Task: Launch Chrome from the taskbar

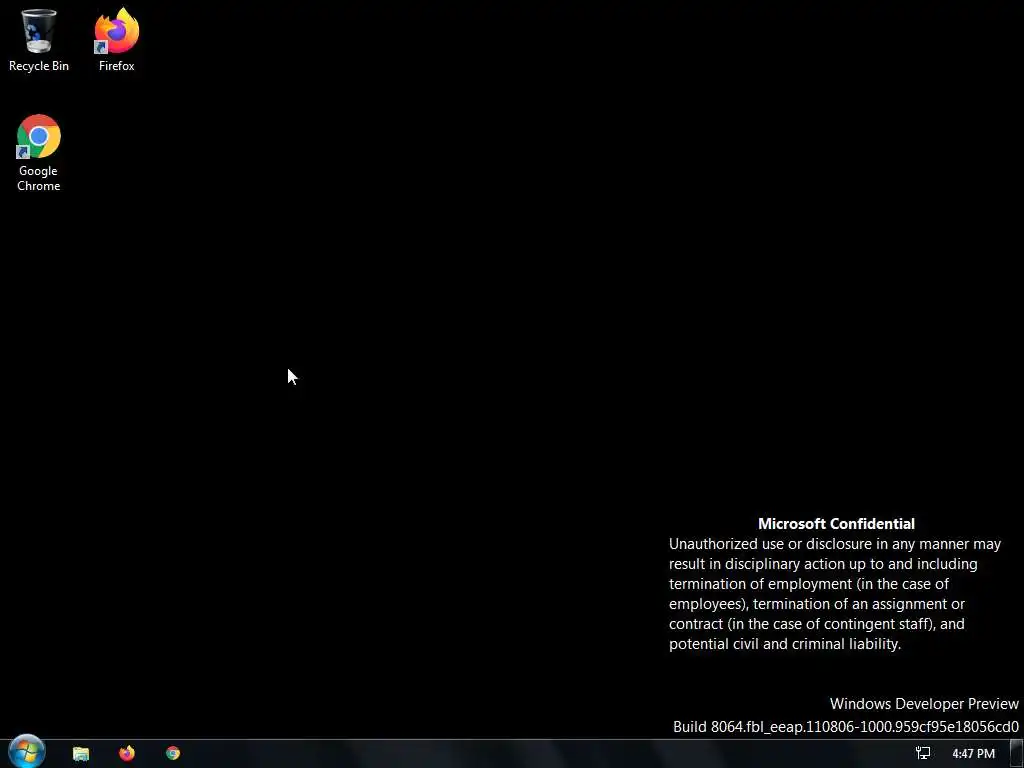Action: (x=173, y=753)
